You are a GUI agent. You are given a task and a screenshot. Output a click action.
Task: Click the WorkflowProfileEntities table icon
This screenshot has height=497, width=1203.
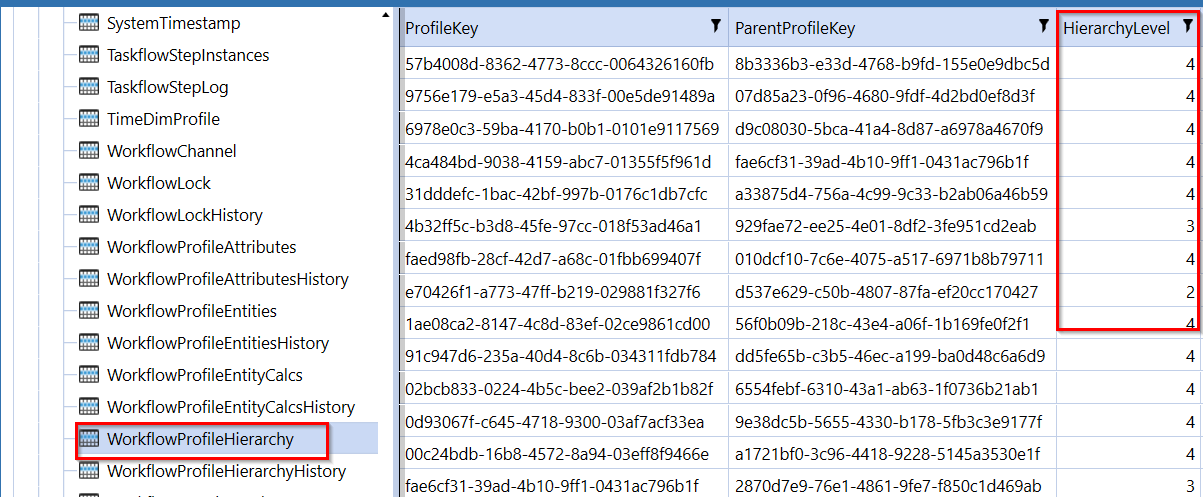(88, 311)
